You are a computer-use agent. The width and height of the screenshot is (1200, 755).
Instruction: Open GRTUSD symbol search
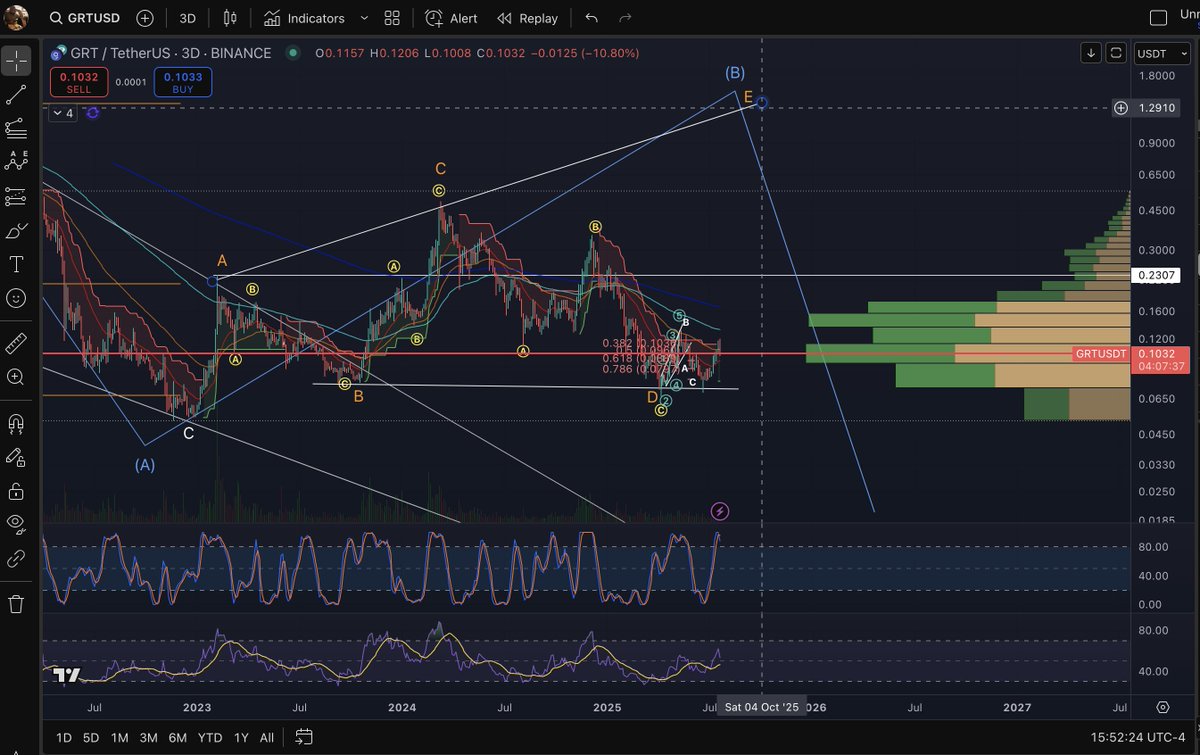click(x=86, y=18)
